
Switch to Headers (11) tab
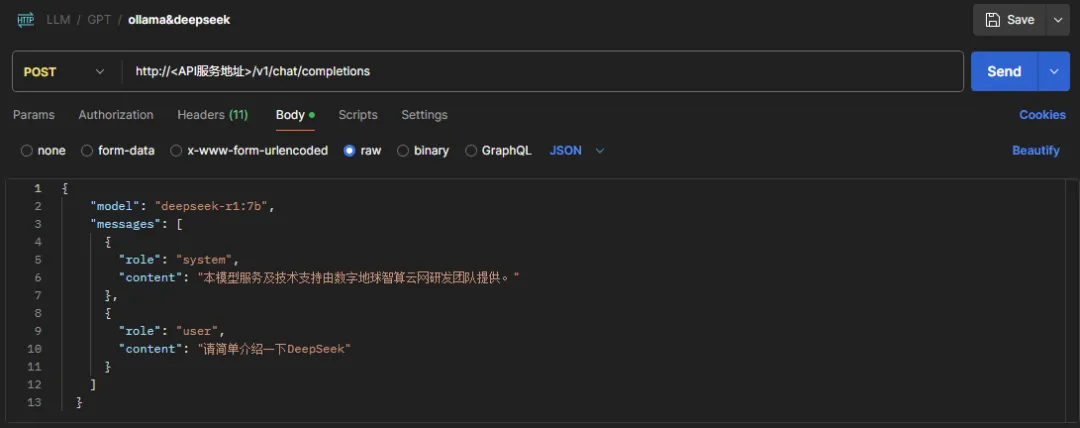click(x=212, y=115)
